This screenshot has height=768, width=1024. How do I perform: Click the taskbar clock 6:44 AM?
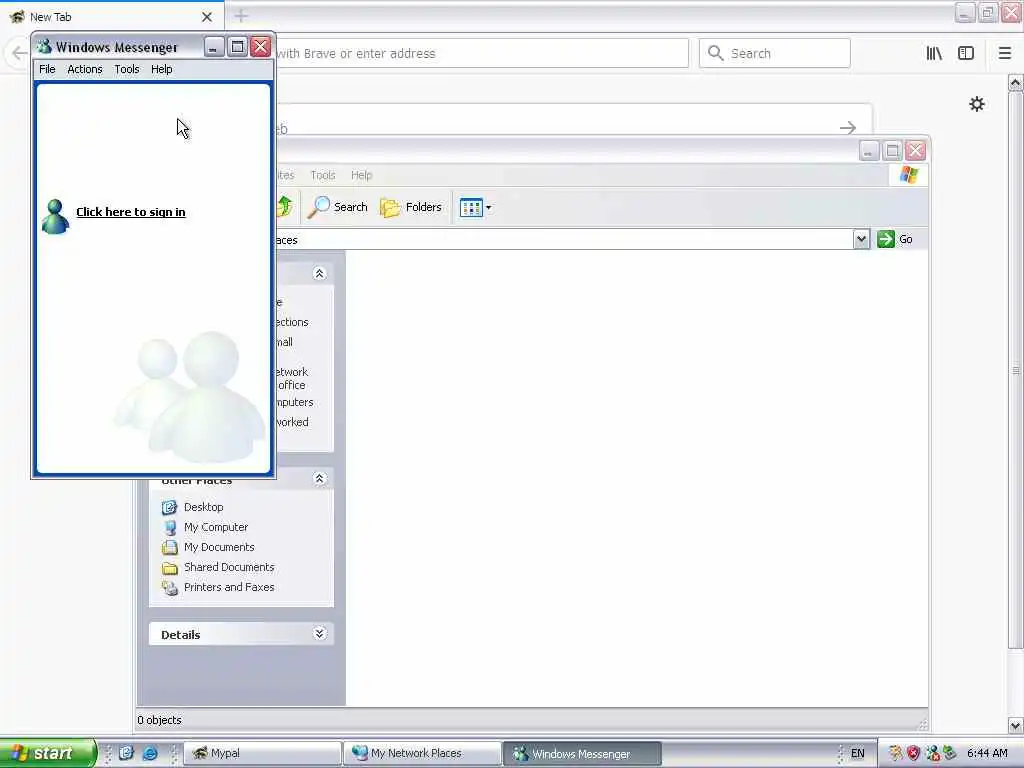click(x=987, y=753)
